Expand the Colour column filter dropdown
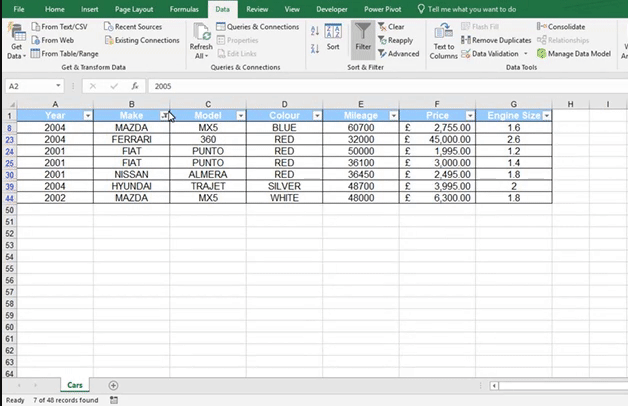 317,116
